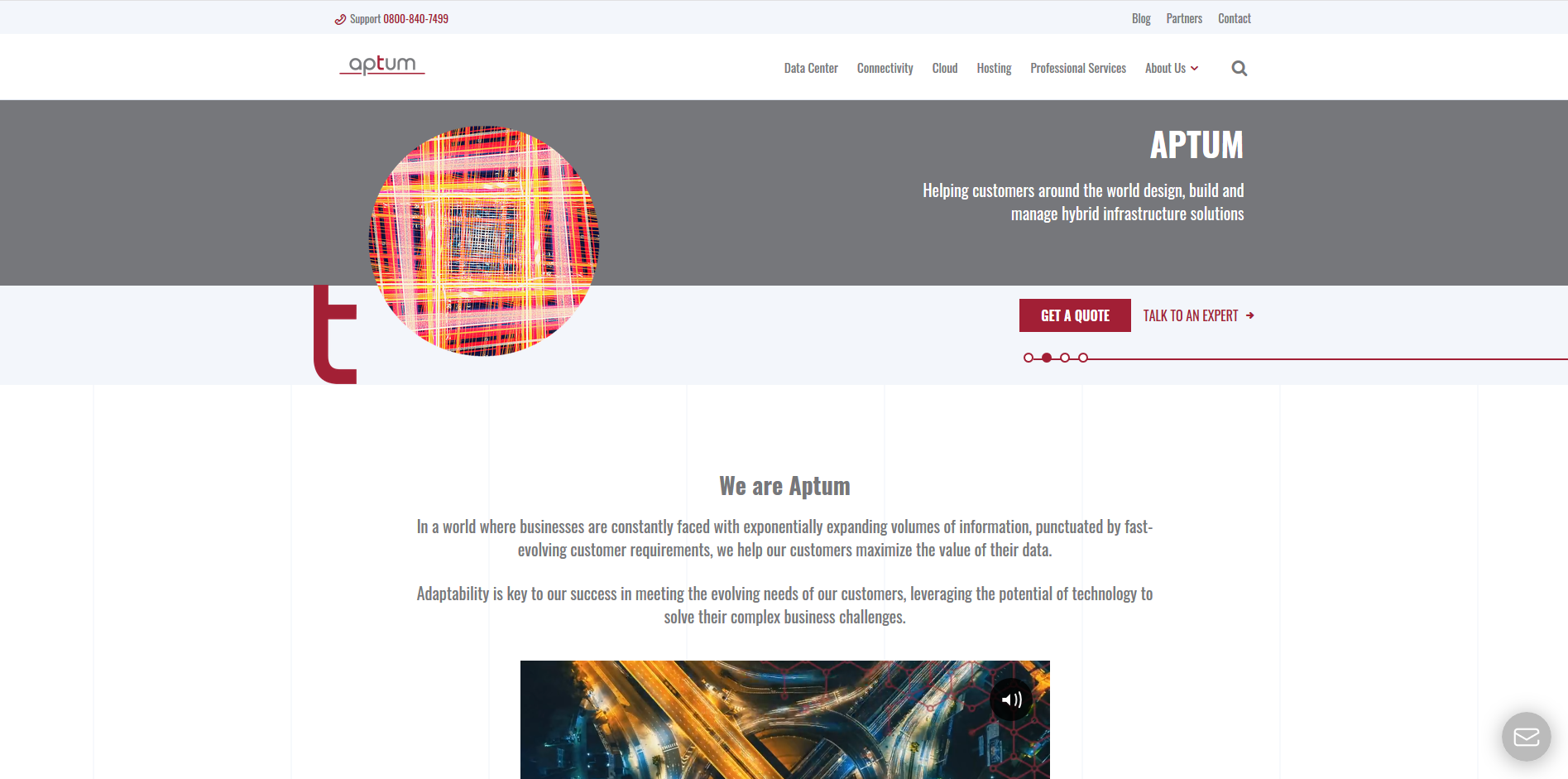
Task: Open the Cloud menu
Action: tap(944, 69)
